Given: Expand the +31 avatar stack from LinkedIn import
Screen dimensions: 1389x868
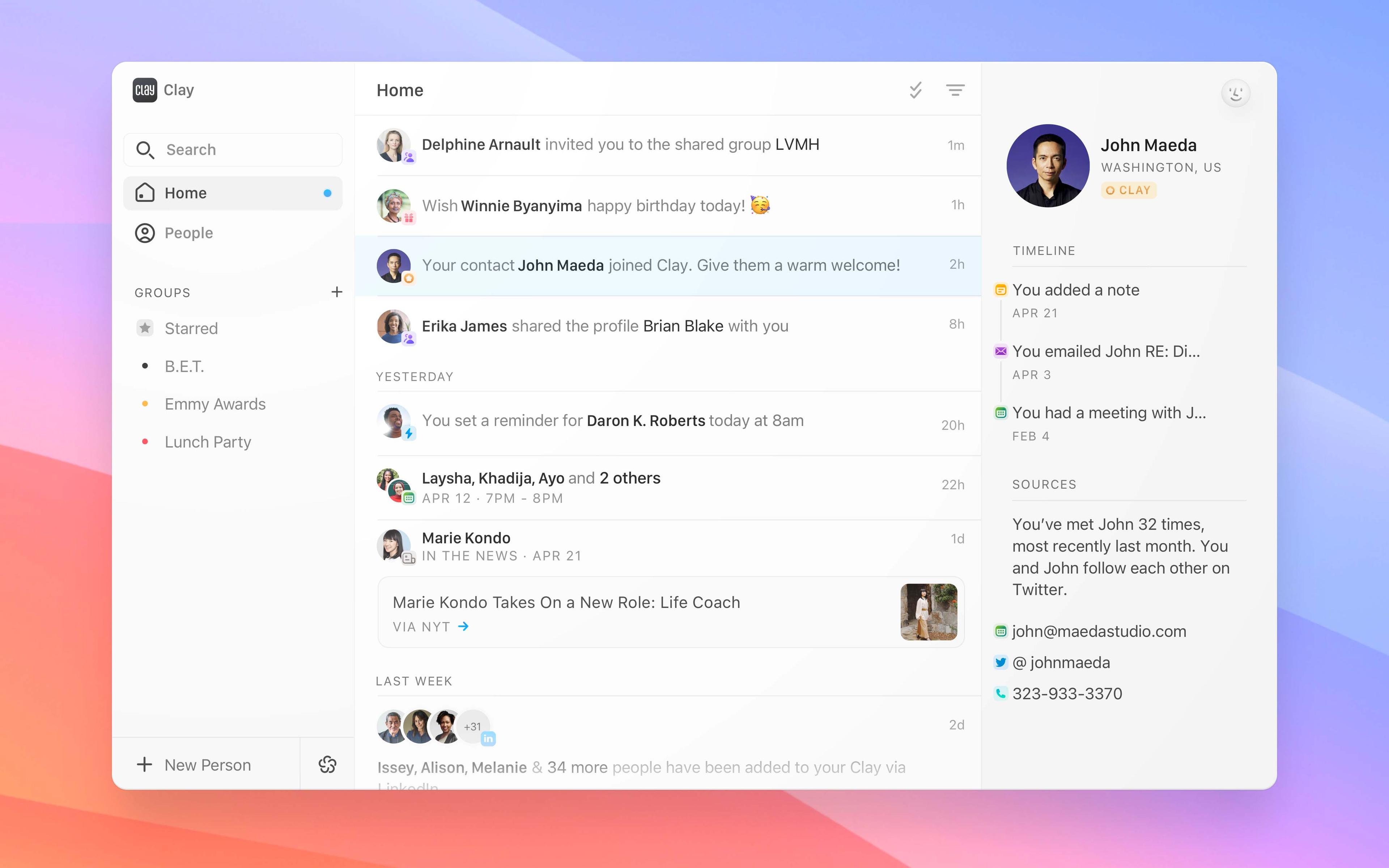Looking at the screenshot, I should tap(473, 726).
